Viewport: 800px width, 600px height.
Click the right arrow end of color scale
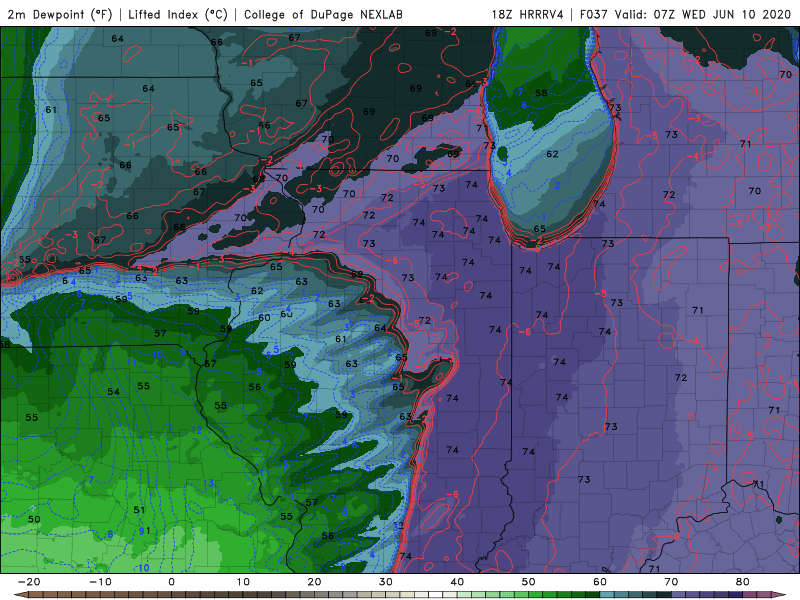tap(780, 595)
